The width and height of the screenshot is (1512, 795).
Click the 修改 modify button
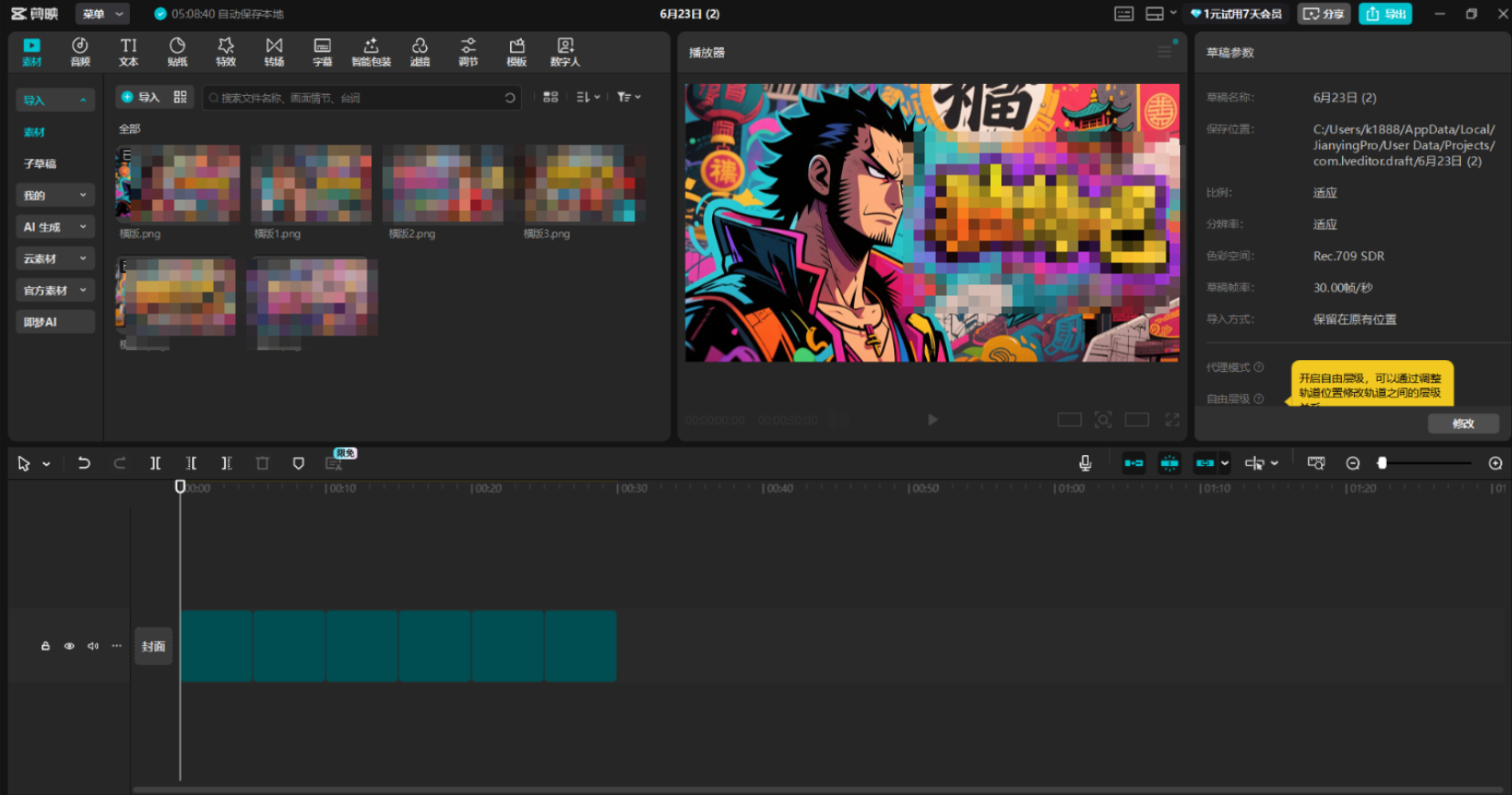pos(1463,423)
